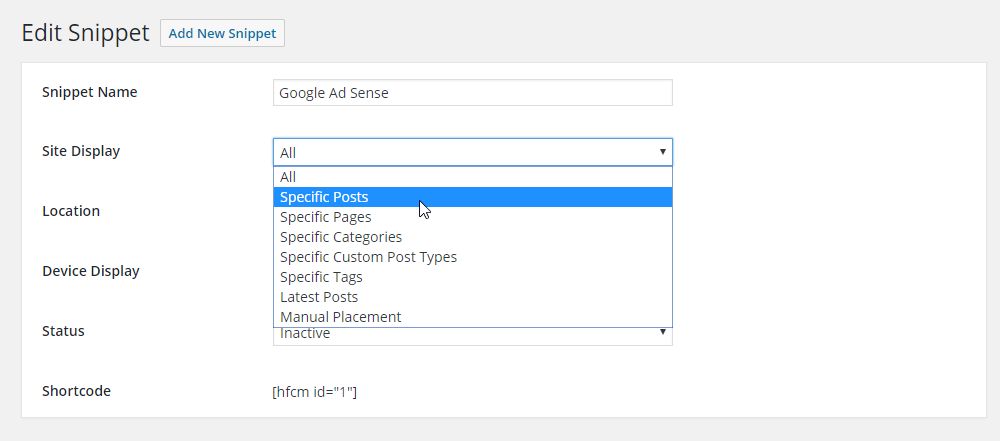Screen dimensions: 1000x441
Task: Pick Specific Pages from the list
Action: pos(473,217)
